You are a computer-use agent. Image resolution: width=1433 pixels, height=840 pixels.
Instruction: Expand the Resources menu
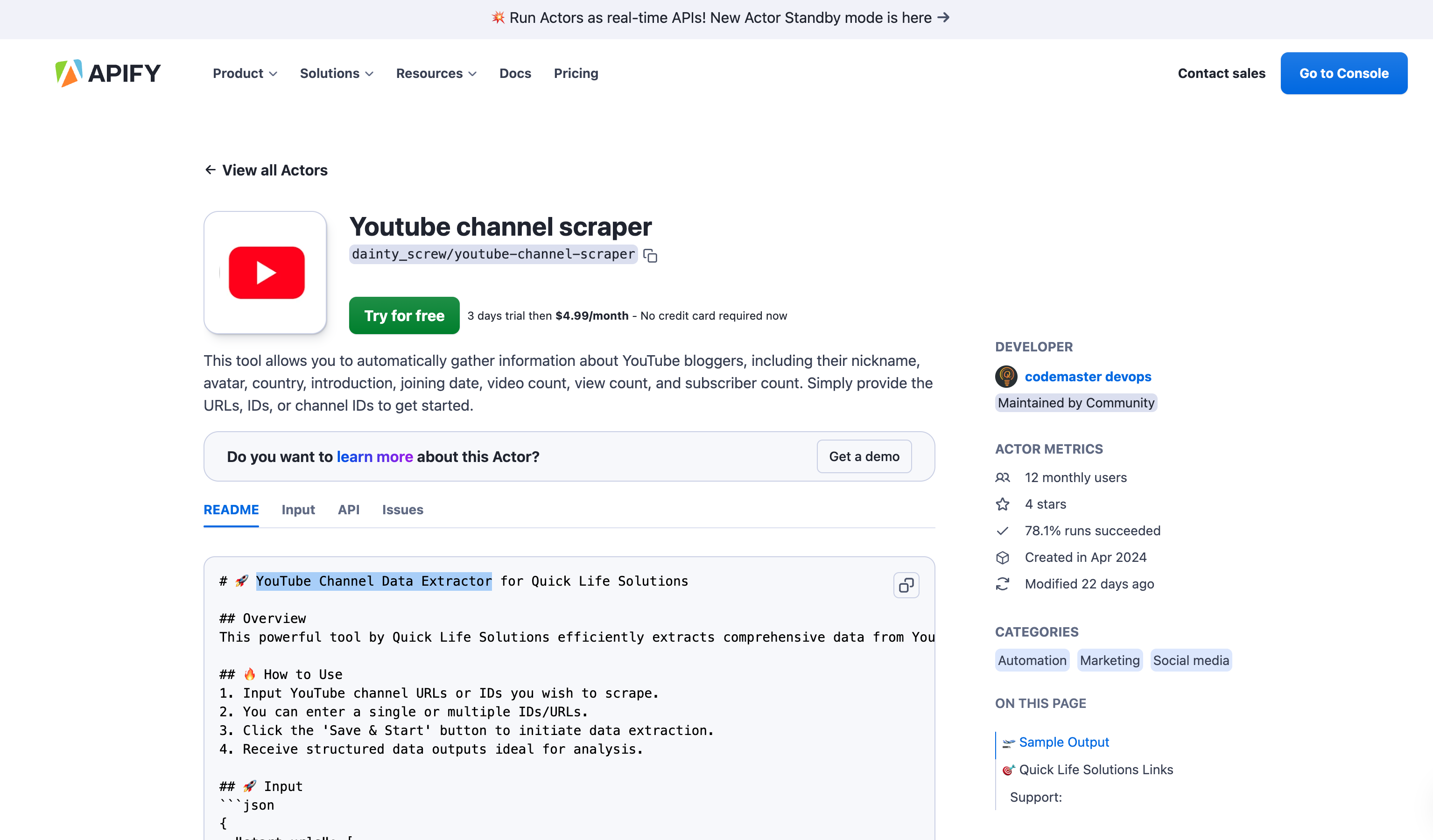pos(436,73)
